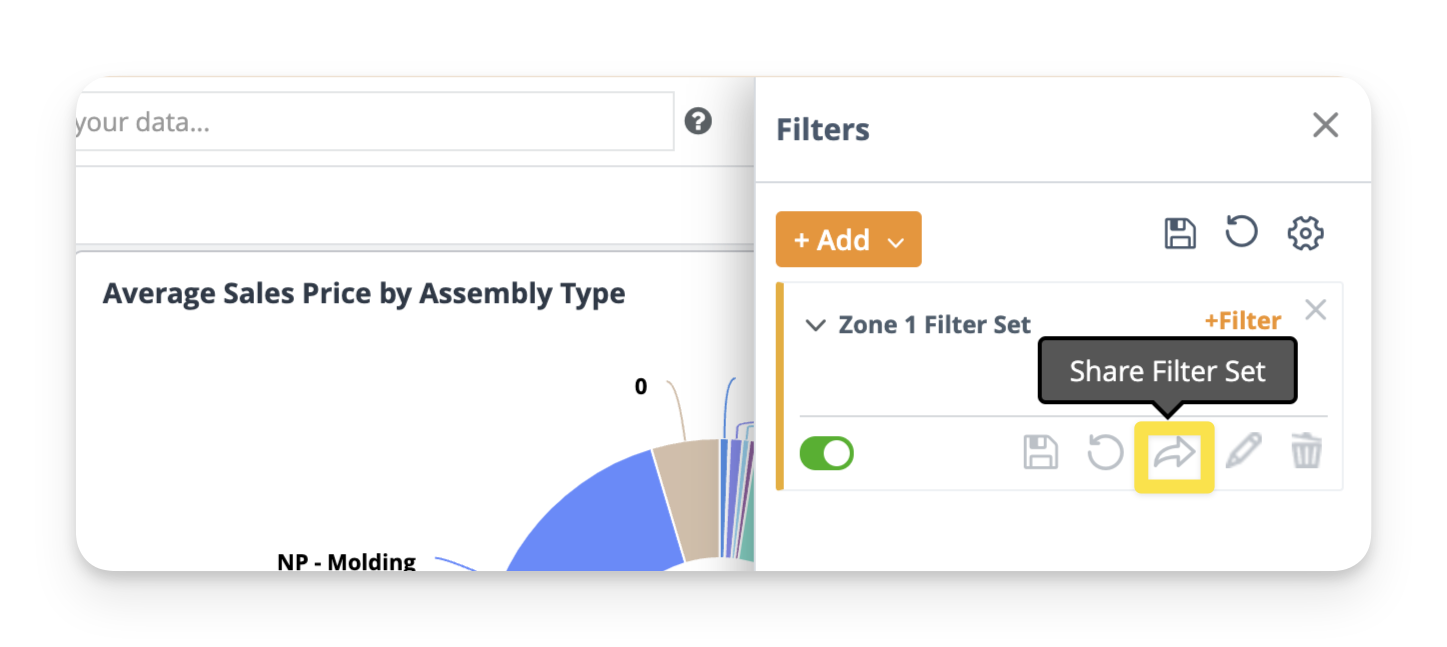Open filter settings gear icon
Image resolution: width=1447 pixels, height=647 pixels.
tap(1305, 234)
